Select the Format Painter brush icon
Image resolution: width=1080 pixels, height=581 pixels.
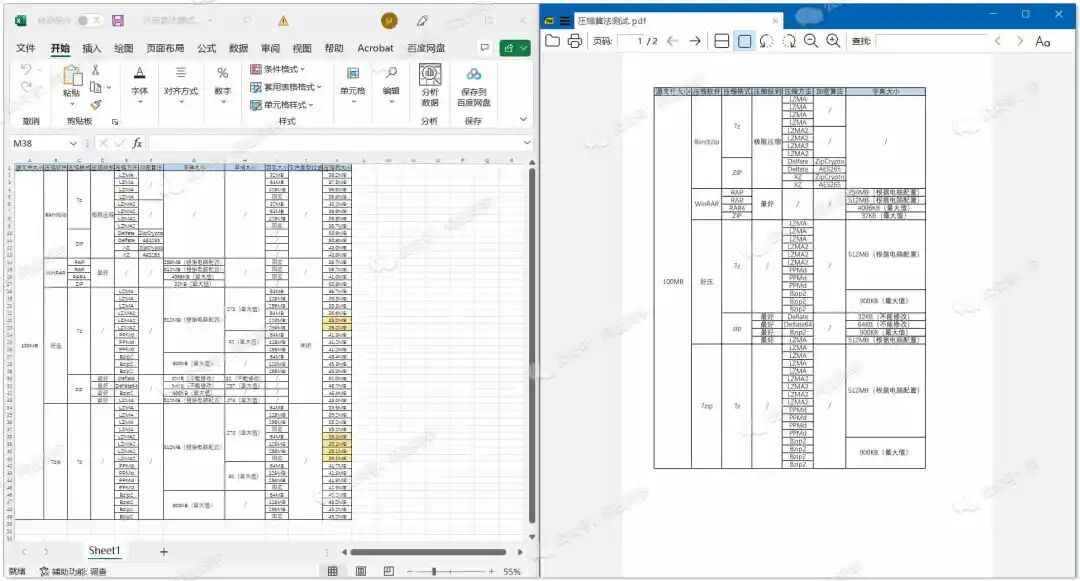pos(96,105)
